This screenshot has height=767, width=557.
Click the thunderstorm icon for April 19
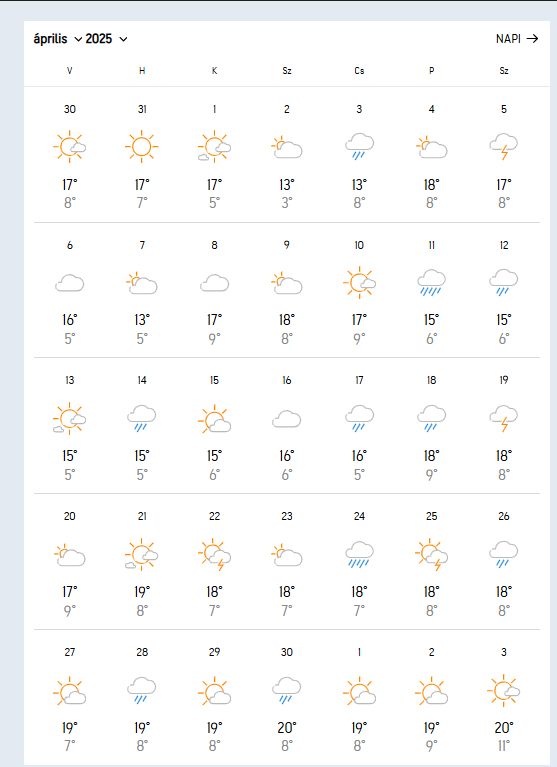tap(504, 418)
